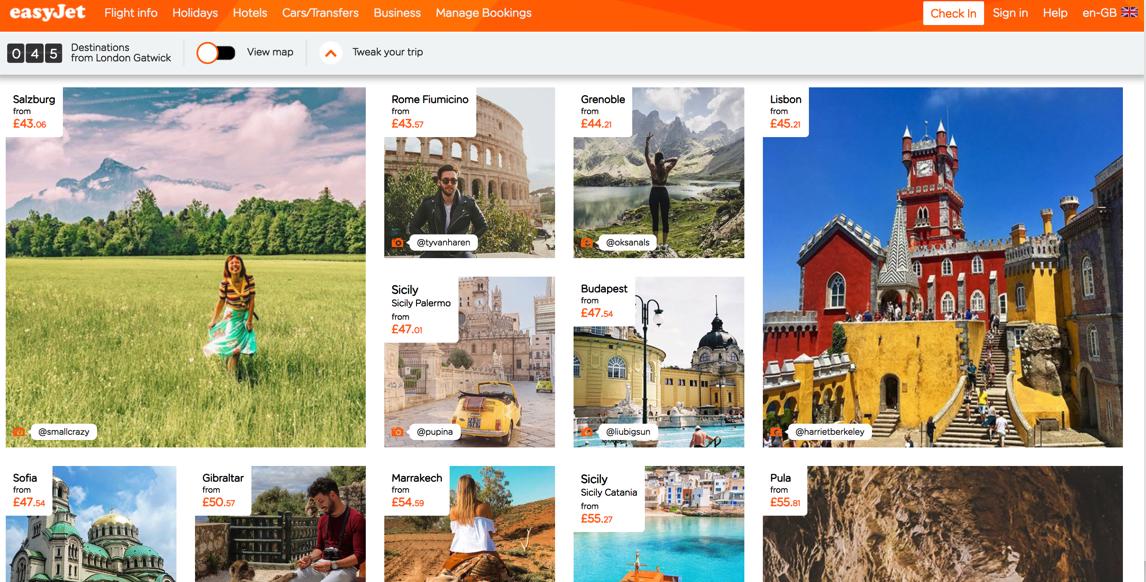
Task: Click the Salzburg £43.06 price
Action: click(x=29, y=124)
